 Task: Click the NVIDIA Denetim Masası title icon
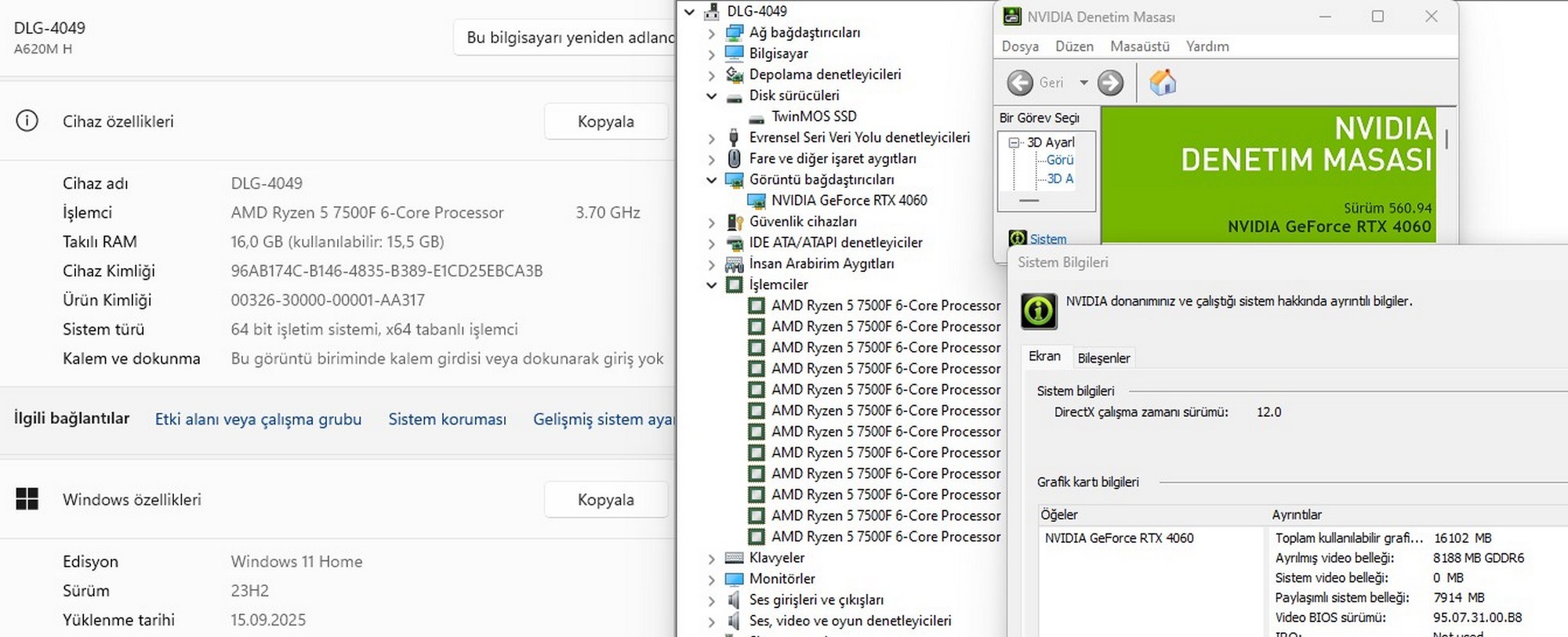click(1012, 16)
